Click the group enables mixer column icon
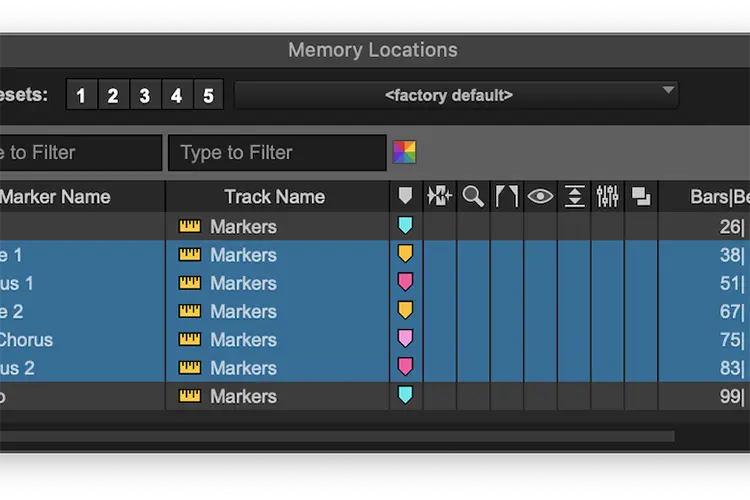 (x=607, y=196)
